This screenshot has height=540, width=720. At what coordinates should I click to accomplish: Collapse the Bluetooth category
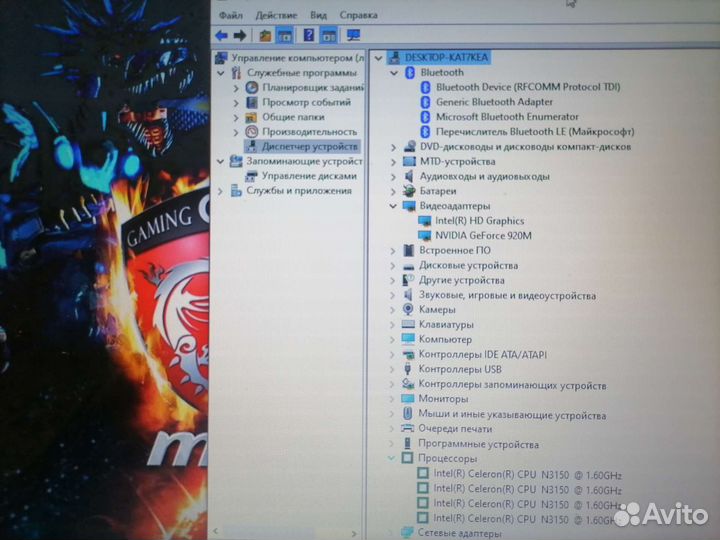(393, 72)
